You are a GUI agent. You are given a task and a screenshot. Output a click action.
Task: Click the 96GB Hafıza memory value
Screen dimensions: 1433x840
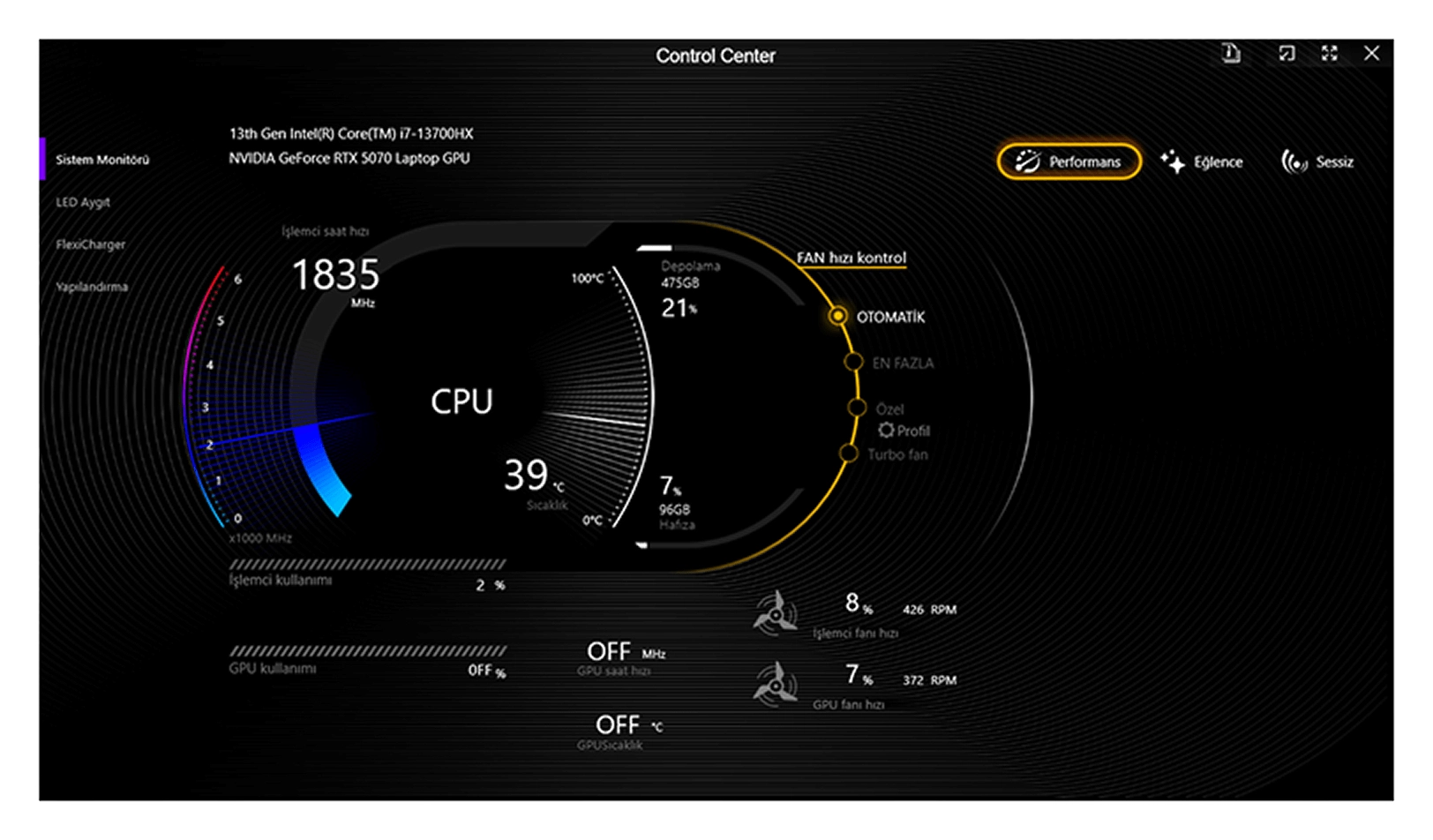click(x=674, y=509)
